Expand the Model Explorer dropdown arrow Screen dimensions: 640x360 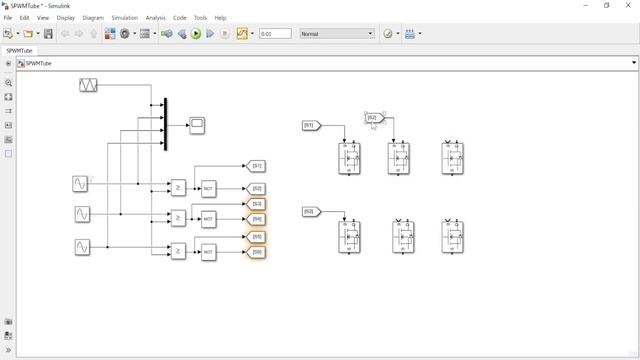click(x=155, y=33)
